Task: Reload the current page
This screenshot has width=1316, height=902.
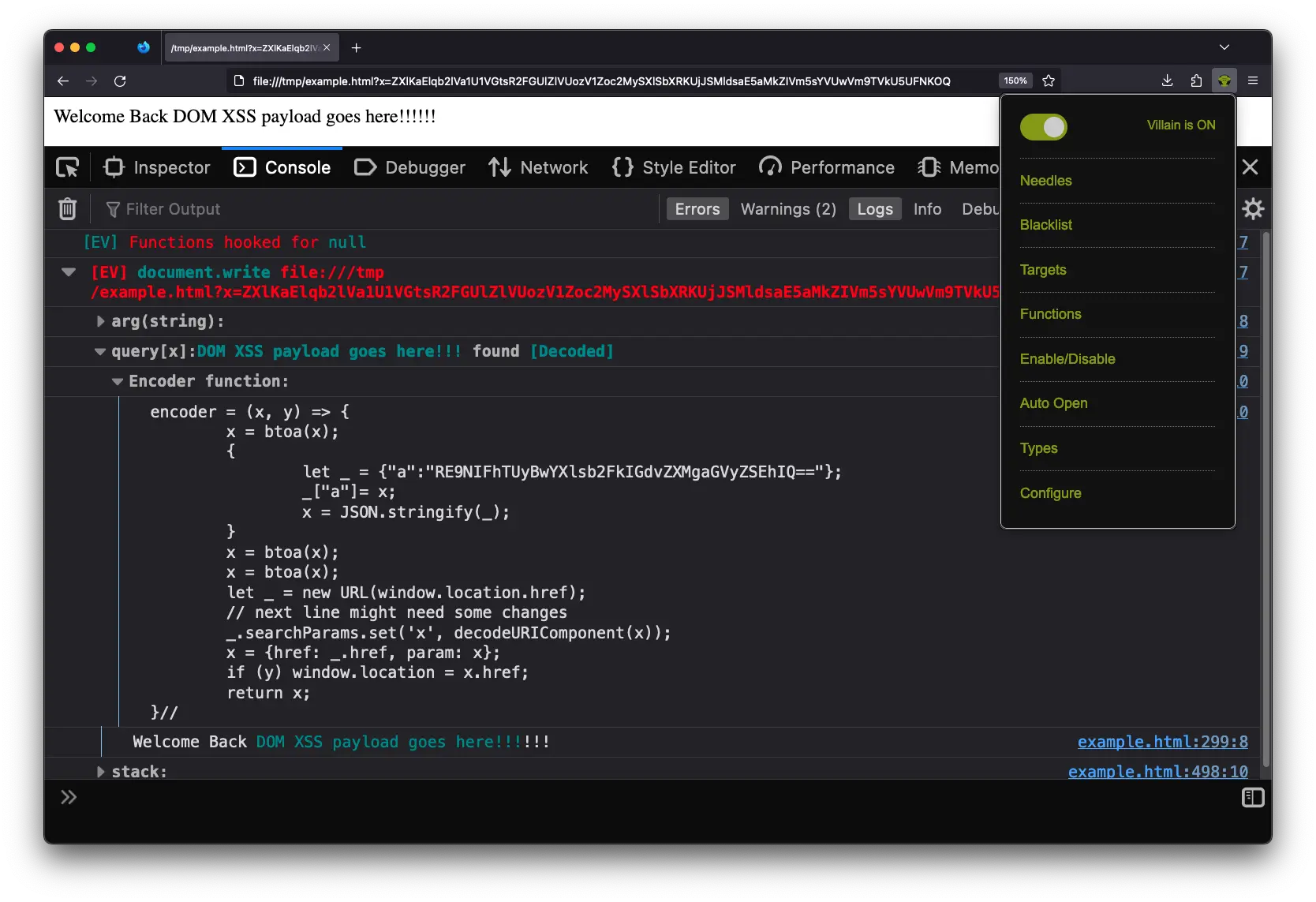Action: point(120,80)
